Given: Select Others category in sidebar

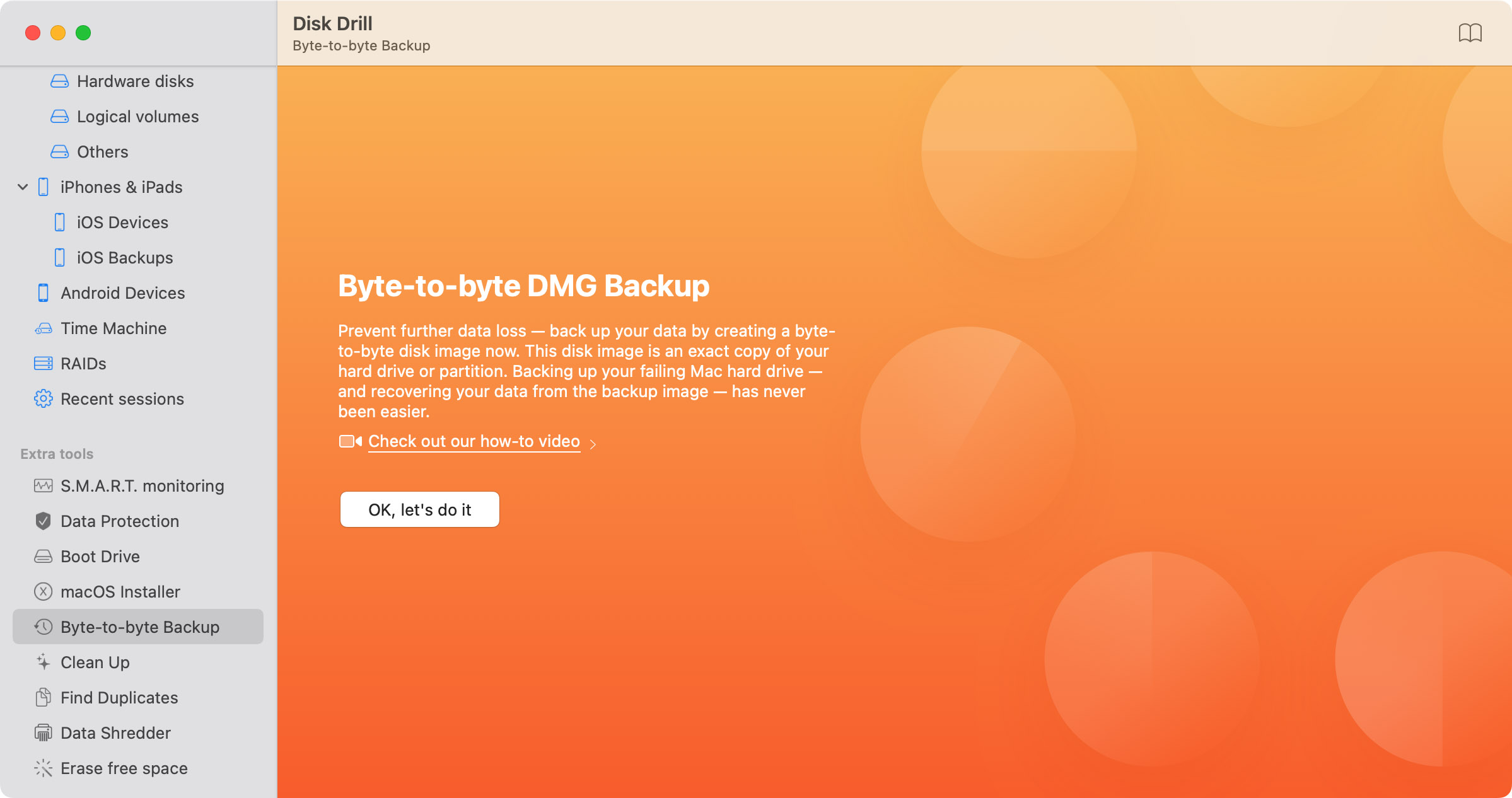Looking at the screenshot, I should pos(102,152).
